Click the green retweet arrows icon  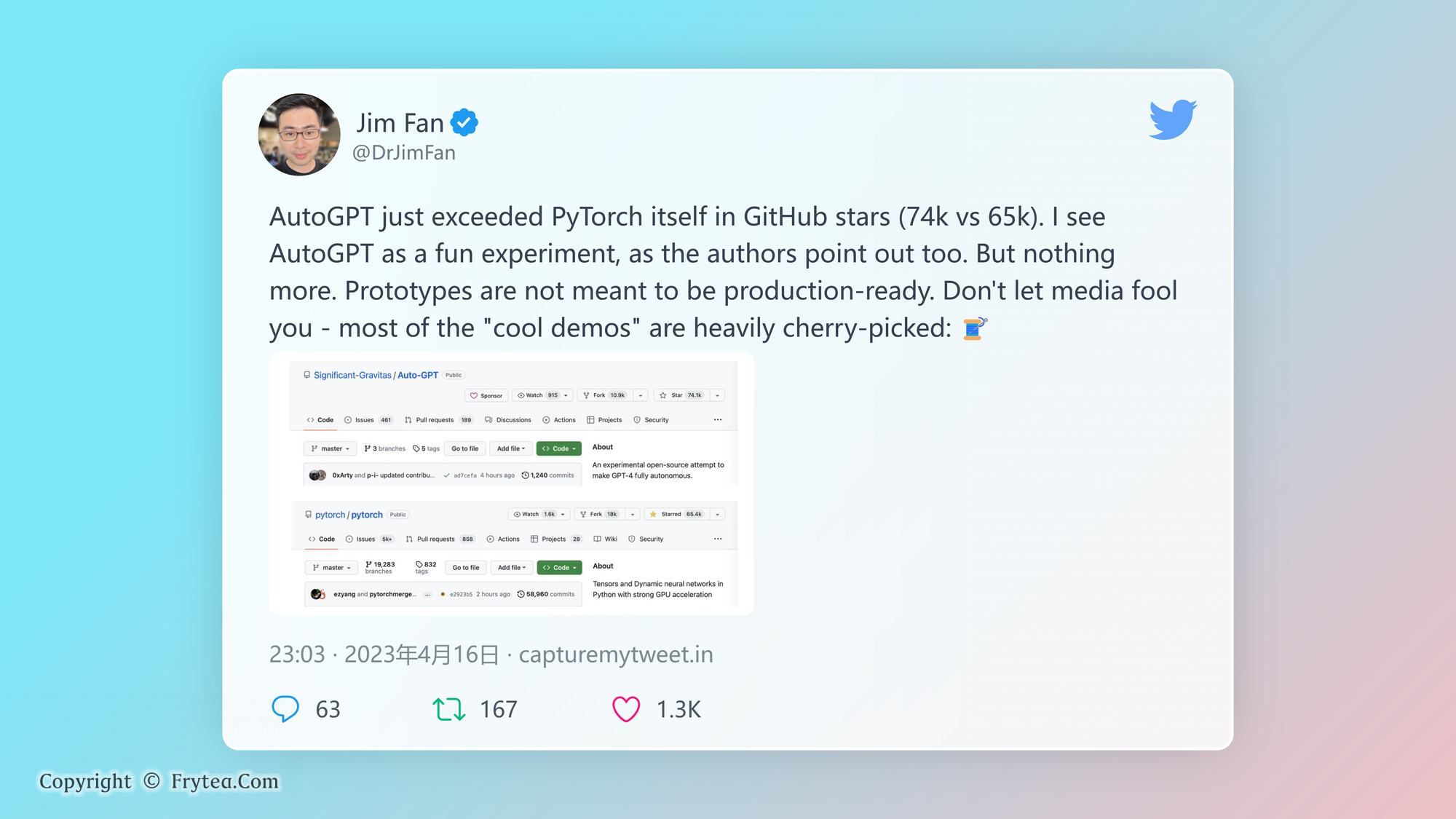click(x=448, y=708)
